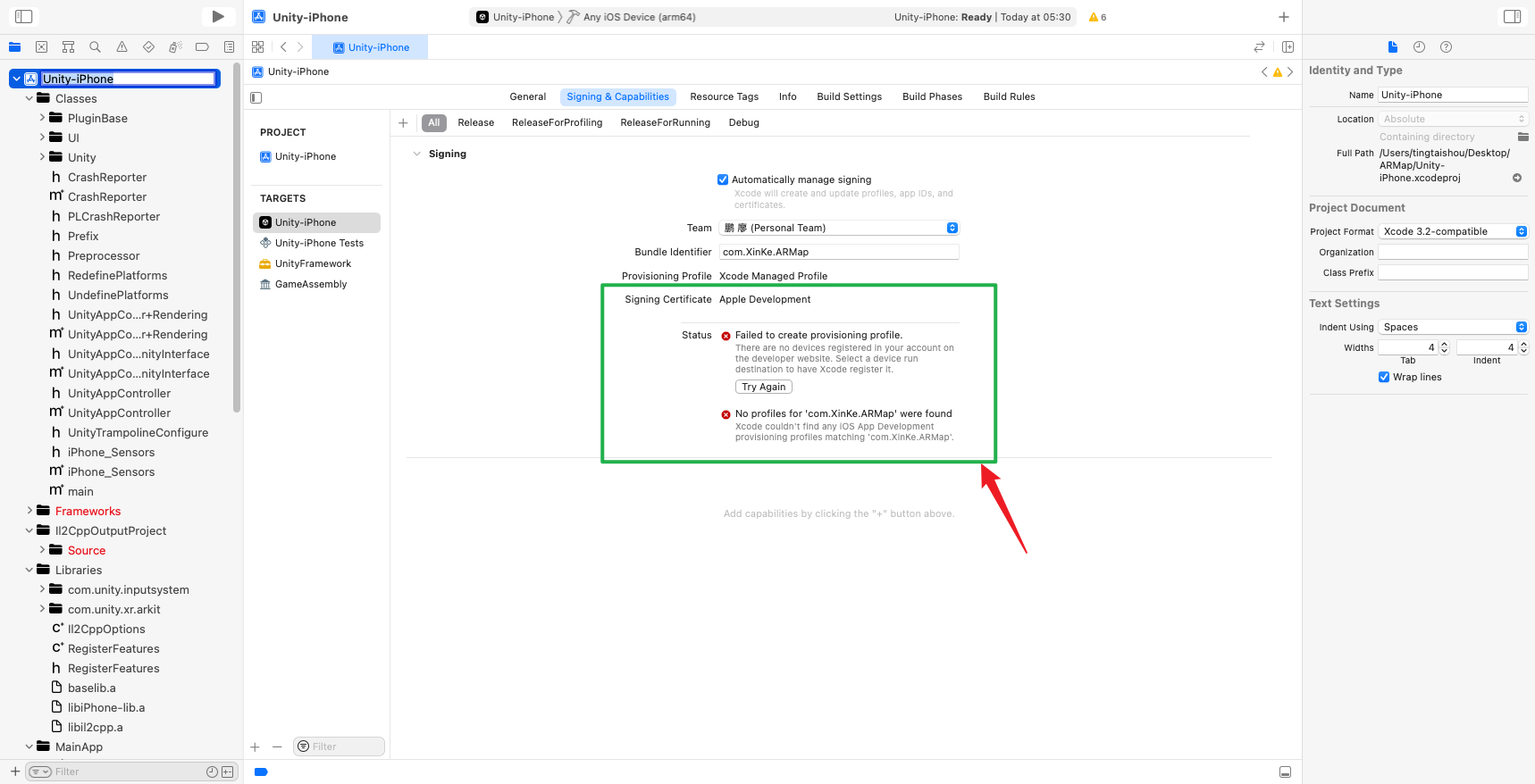Click the targets Filter field
Viewport: 1535px width, 784px height.
[x=339, y=746]
